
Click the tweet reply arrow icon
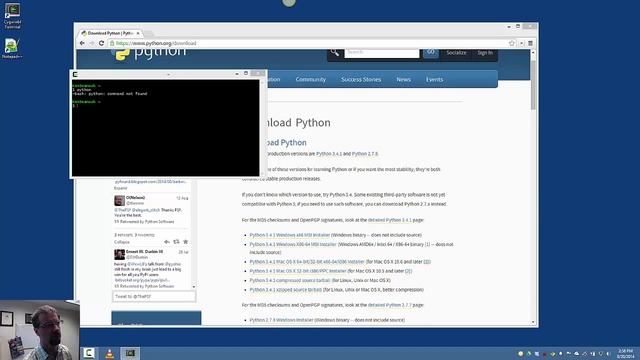167,242
